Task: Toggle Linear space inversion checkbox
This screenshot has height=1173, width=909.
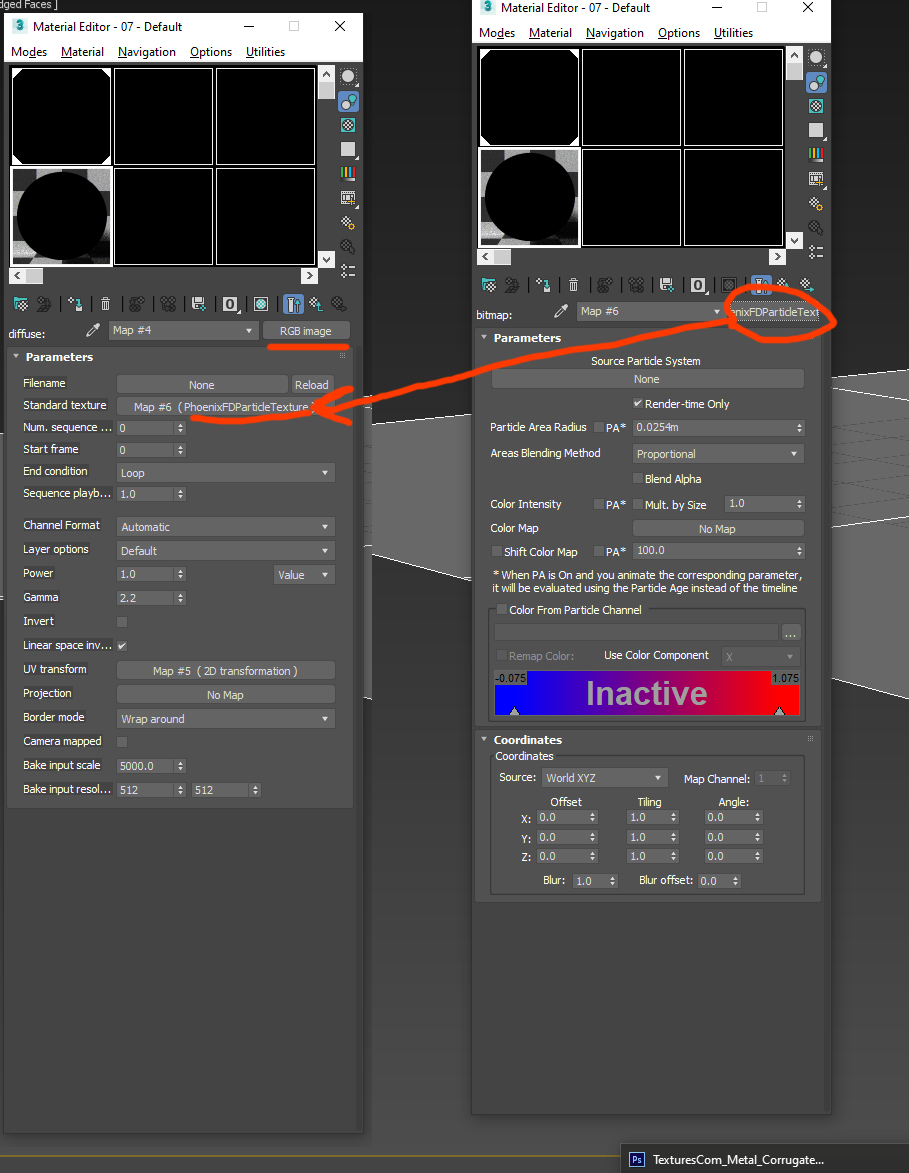Action: click(122, 646)
